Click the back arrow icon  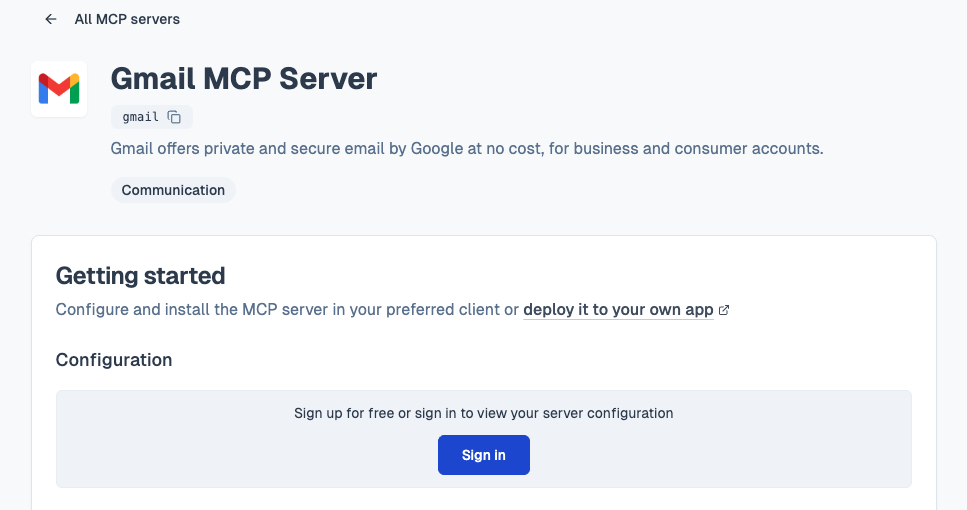51,19
